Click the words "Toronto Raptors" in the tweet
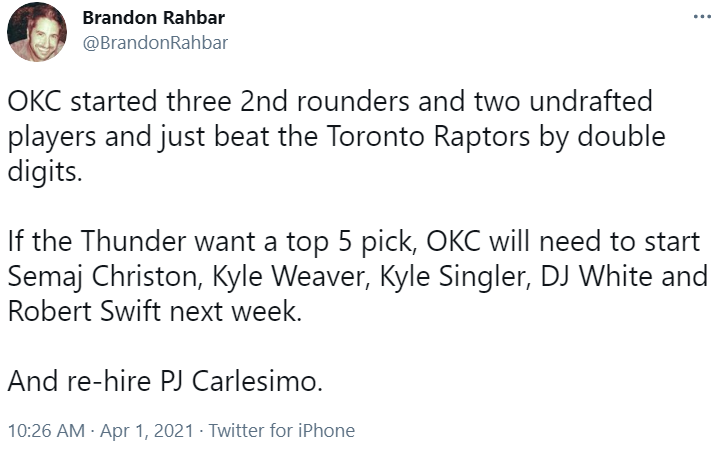 tap(428, 136)
